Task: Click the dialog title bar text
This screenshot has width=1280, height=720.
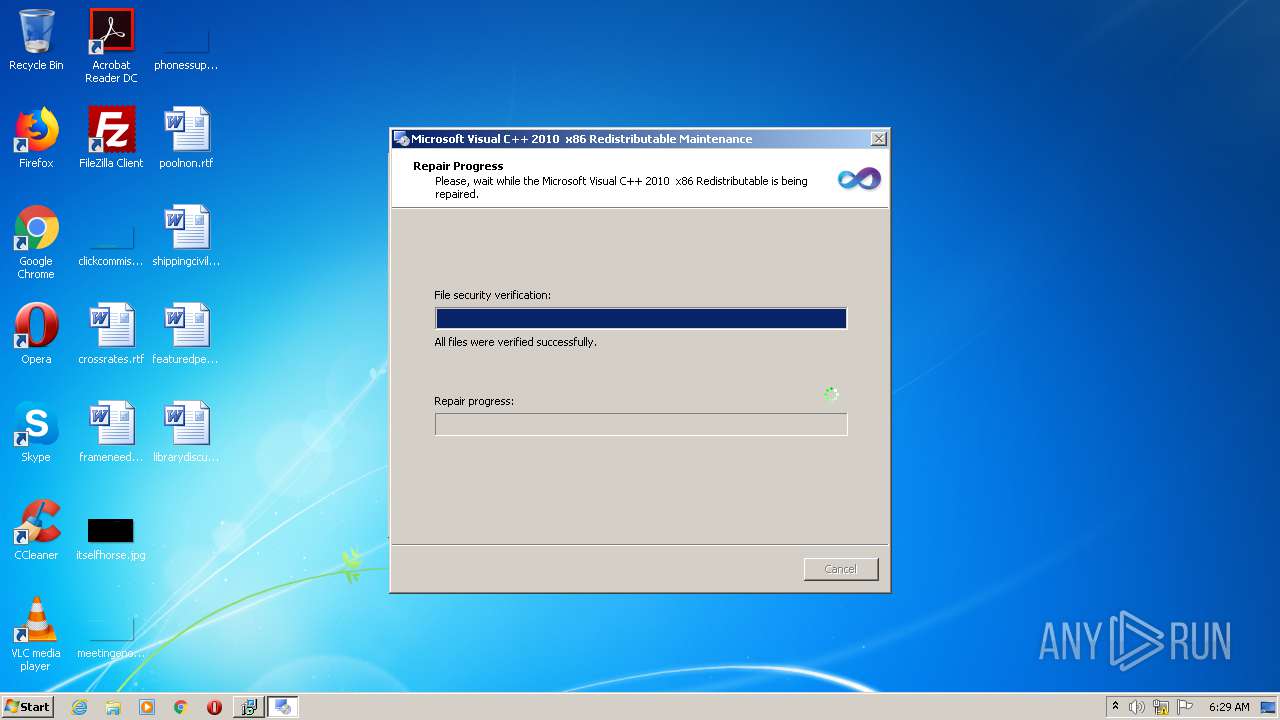Action: tap(581, 139)
